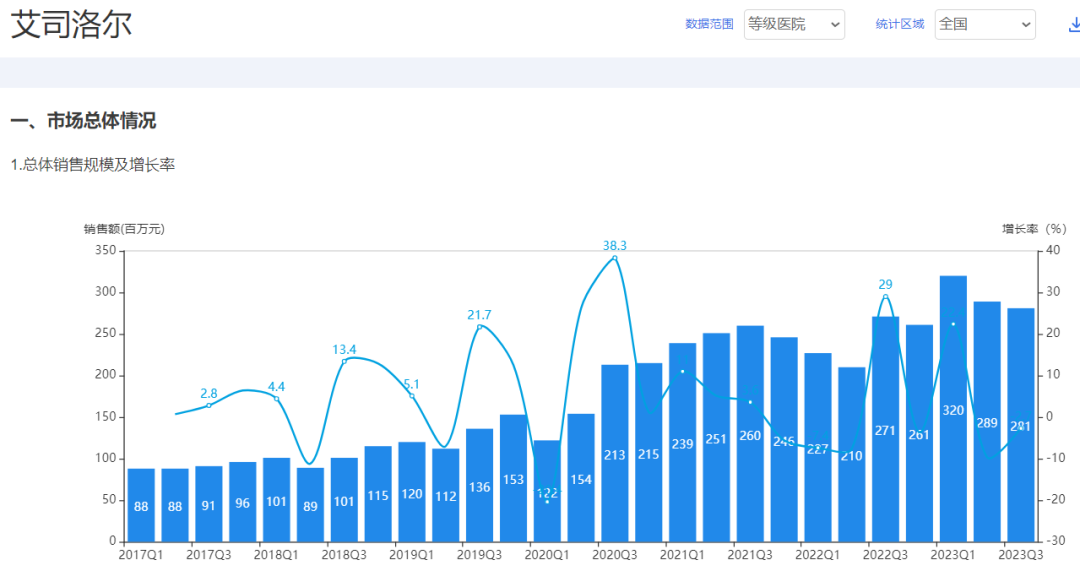Click the 增长率（%）axis title
Screen dimensions: 1080x571
1034,229
